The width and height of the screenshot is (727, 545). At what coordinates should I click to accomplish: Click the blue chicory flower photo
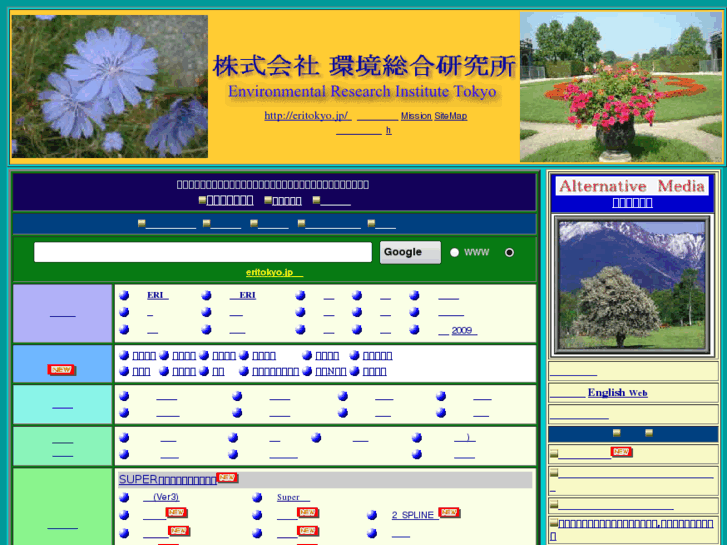pyautogui.click(x=109, y=86)
